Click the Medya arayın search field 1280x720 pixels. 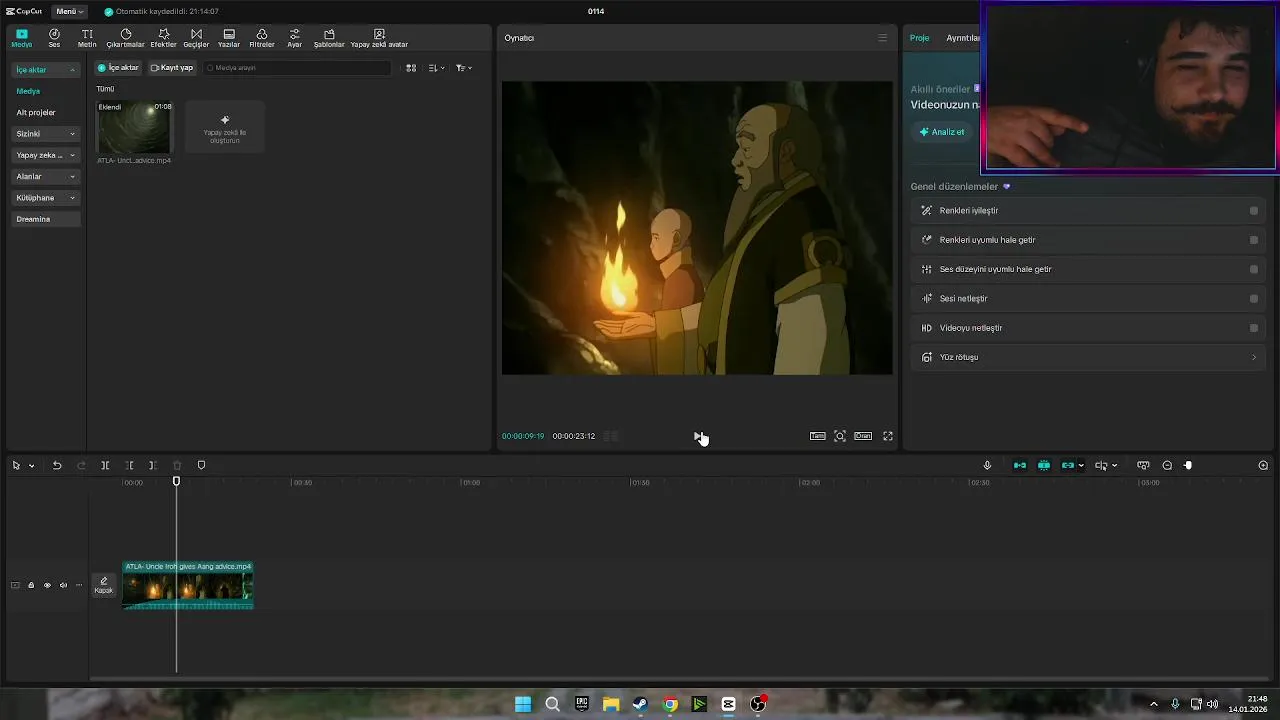[297, 68]
